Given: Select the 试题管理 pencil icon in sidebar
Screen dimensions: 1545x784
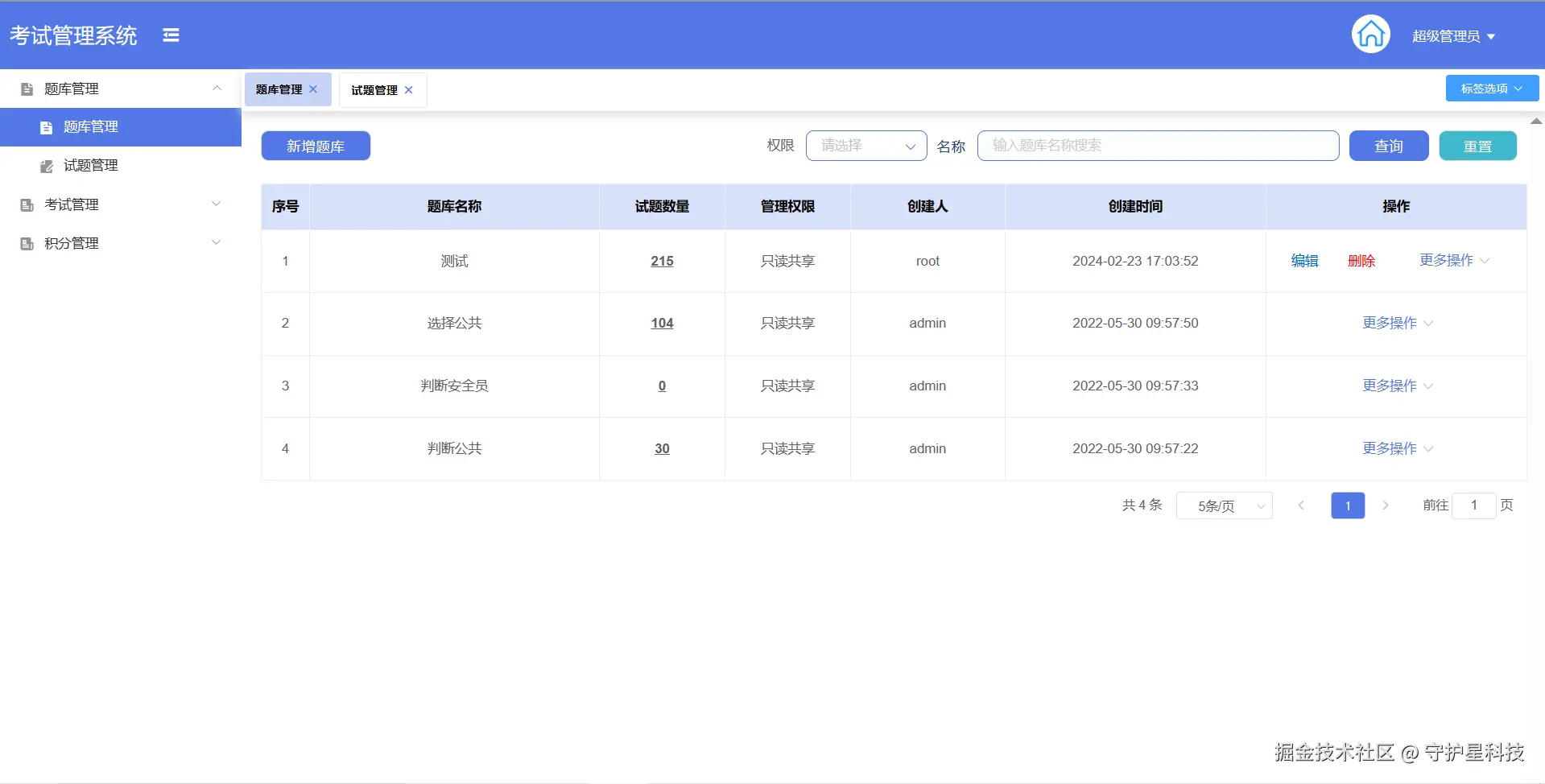Looking at the screenshot, I should click(46, 165).
